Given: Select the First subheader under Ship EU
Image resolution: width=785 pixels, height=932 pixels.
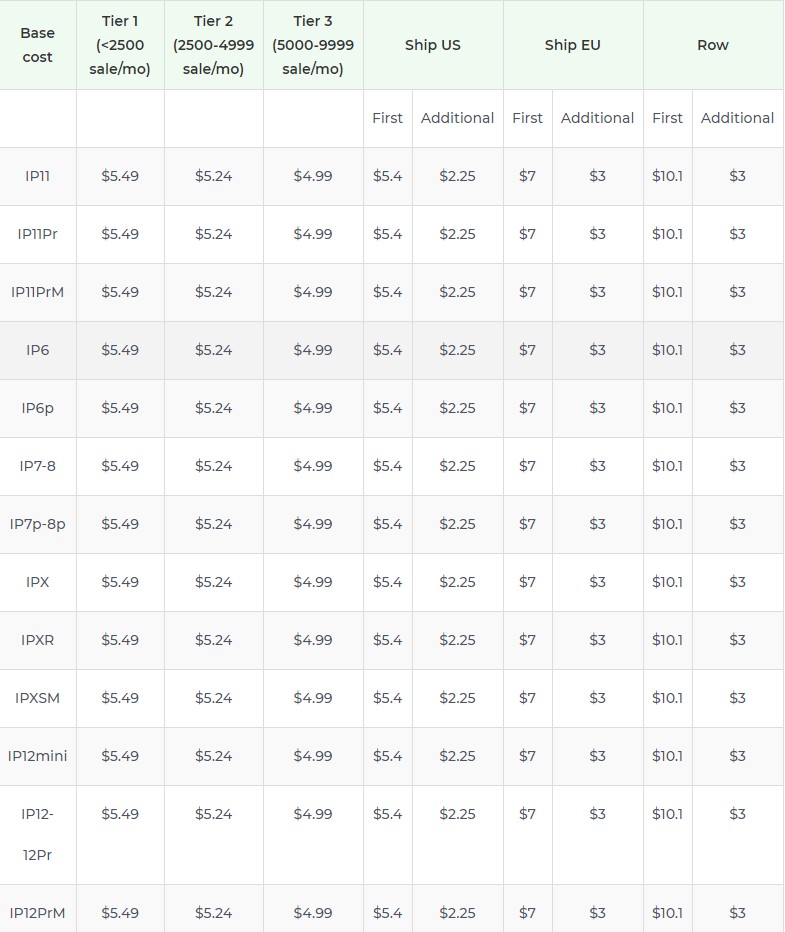Looking at the screenshot, I should (x=528, y=118).
